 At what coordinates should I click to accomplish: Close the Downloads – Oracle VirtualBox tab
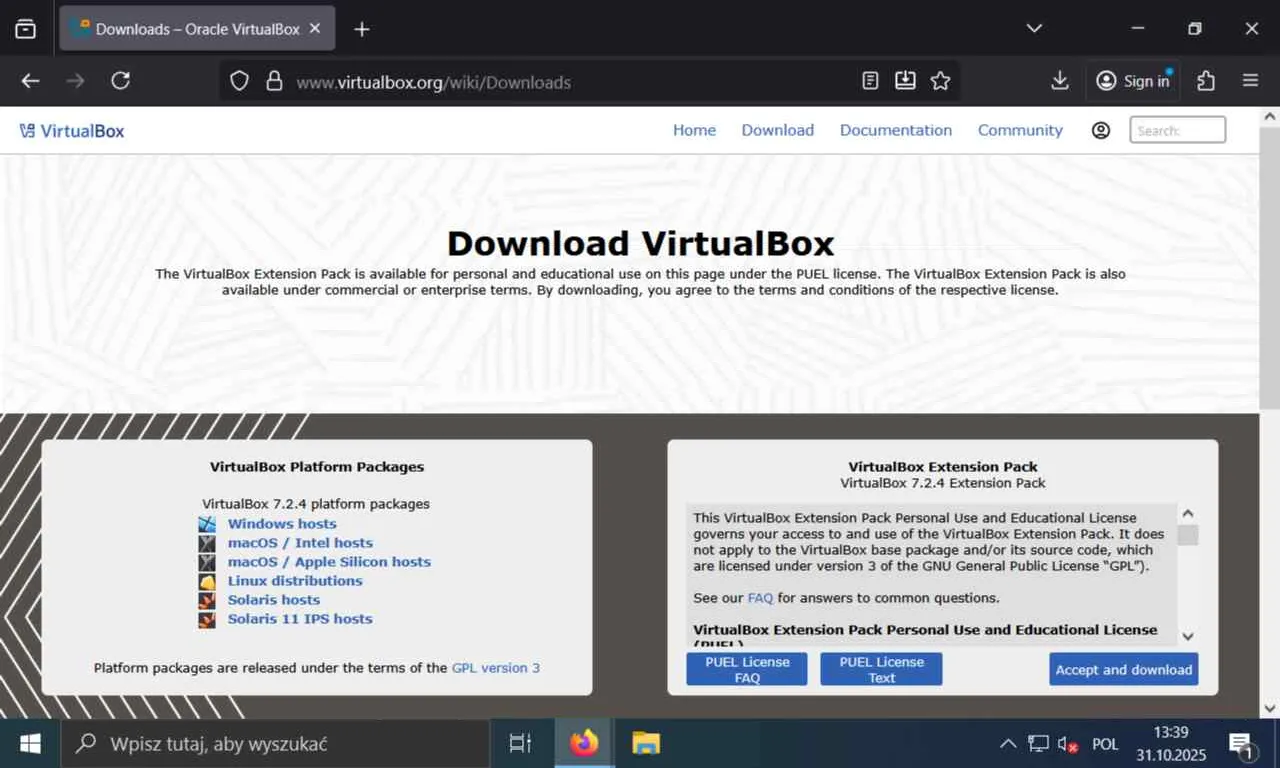pyautogui.click(x=315, y=29)
